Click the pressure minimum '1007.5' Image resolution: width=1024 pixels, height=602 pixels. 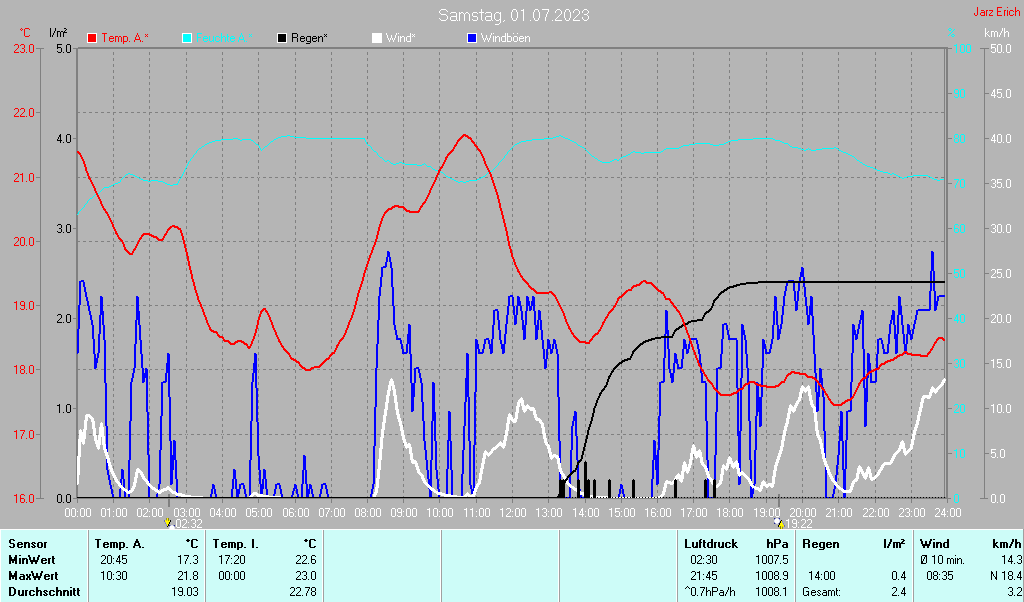pyautogui.click(x=771, y=560)
